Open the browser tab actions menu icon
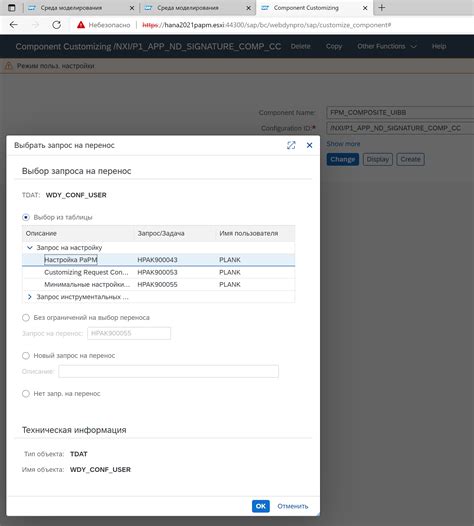This screenshot has height=526, width=474. pos(12,8)
